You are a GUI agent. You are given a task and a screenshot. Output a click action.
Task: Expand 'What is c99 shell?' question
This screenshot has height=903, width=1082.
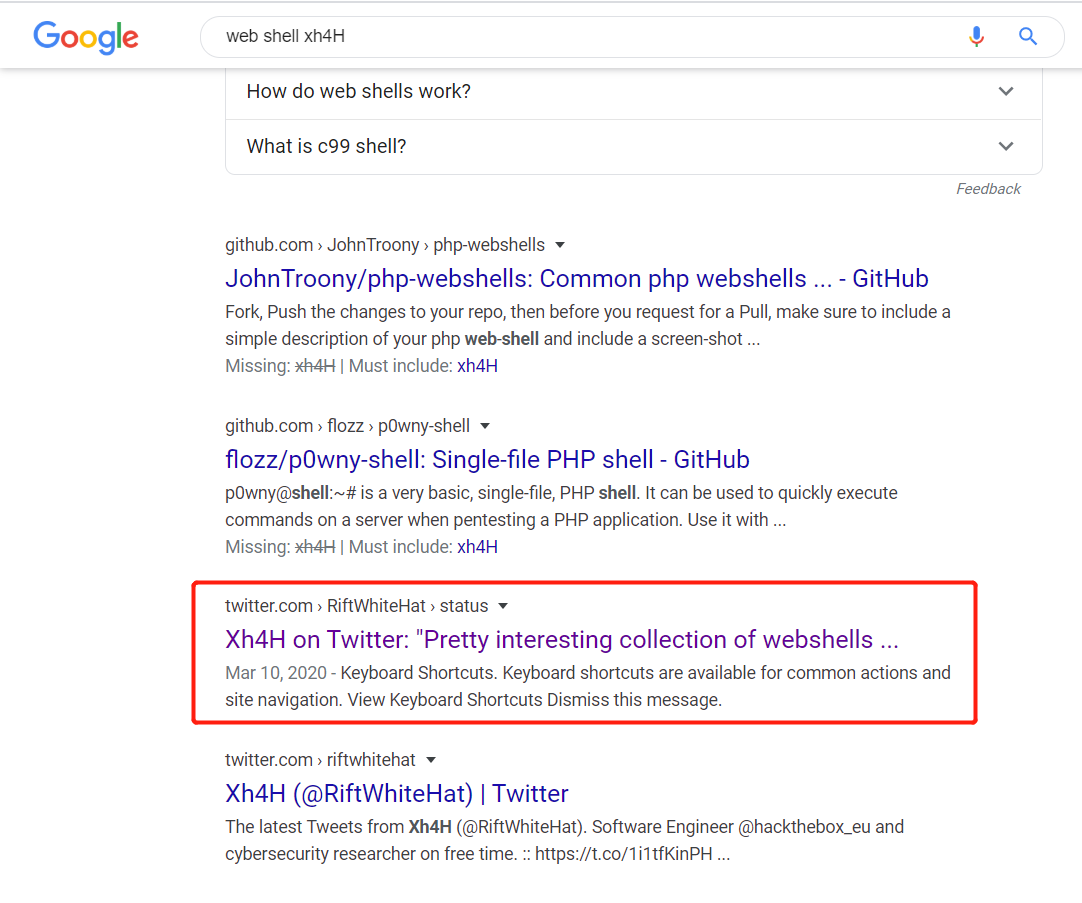tap(633, 146)
